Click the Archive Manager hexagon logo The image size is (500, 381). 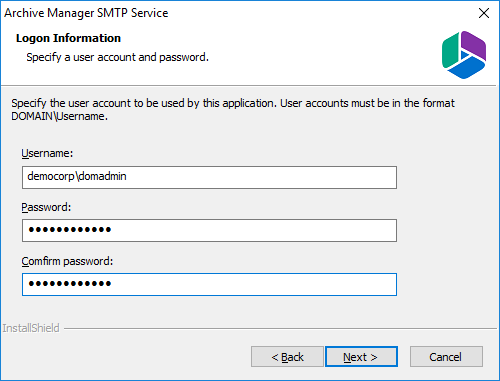click(x=464, y=55)
